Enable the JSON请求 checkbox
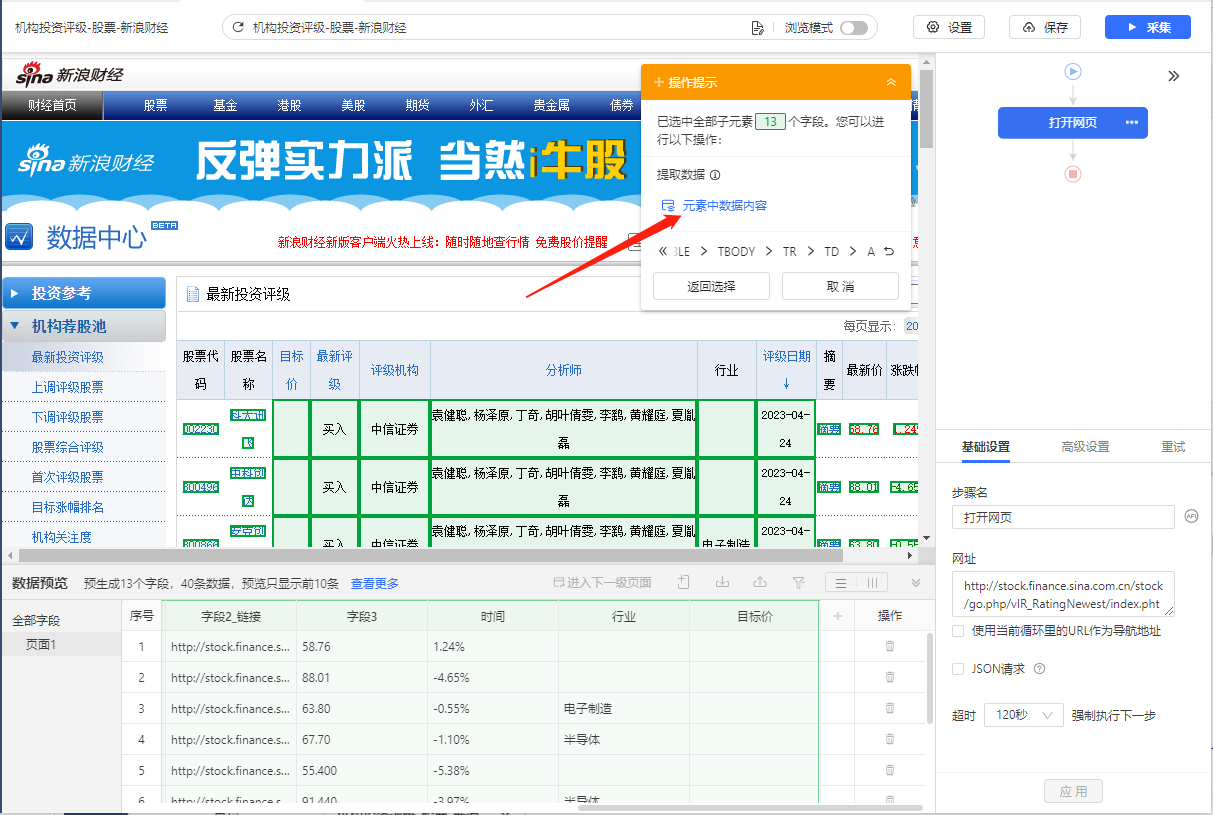 coord(958,669)
